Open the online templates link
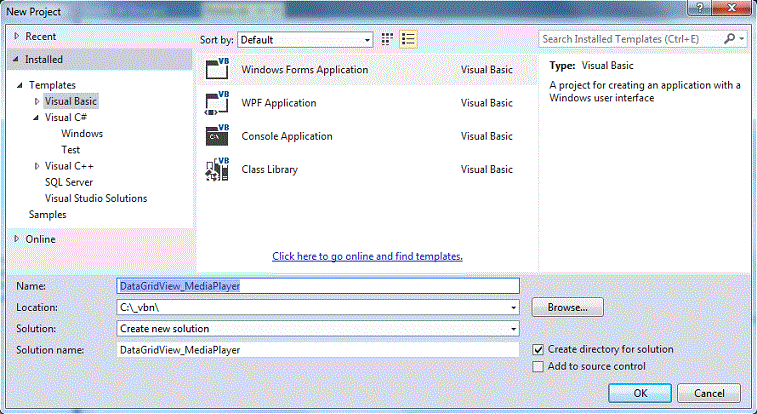 coord(367,256)
